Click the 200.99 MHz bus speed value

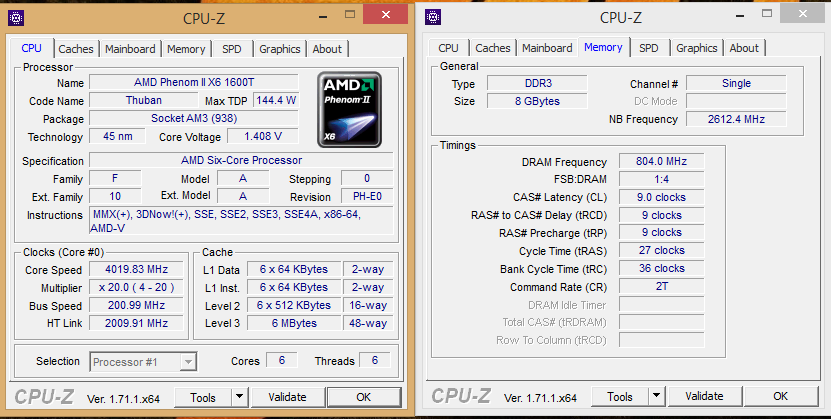(136, 306)
